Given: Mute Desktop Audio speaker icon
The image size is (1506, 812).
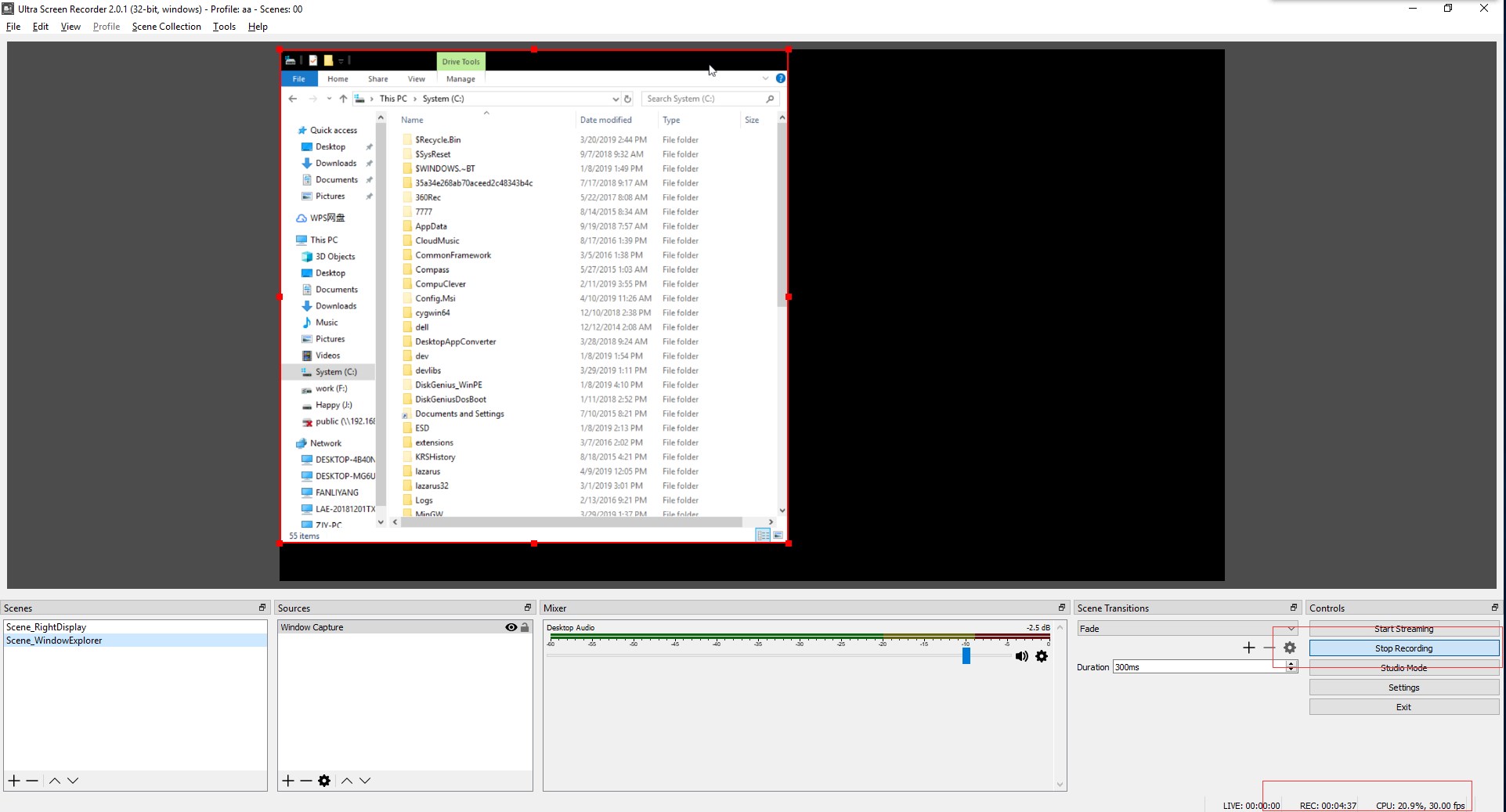Looking at the screenshot, I should 1021,656.
